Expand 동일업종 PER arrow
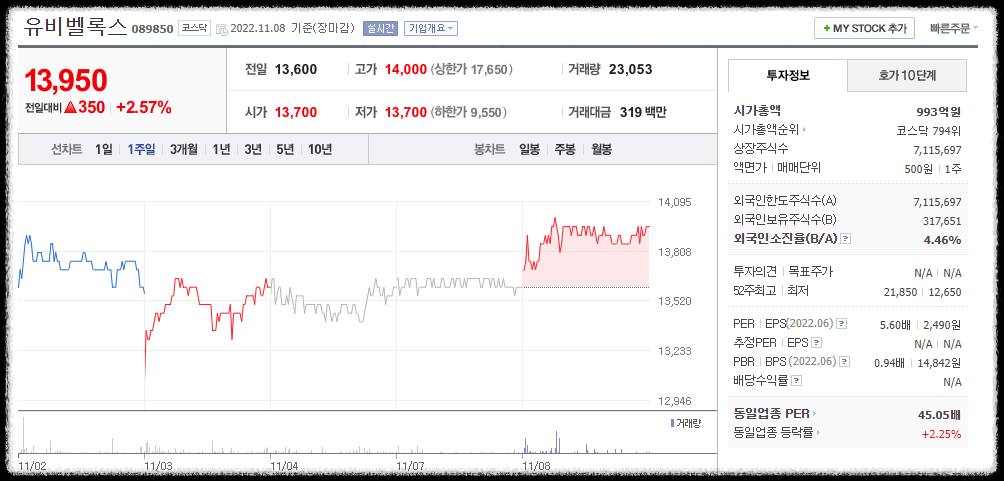The image size is (1004, 481). pos(814,414)
